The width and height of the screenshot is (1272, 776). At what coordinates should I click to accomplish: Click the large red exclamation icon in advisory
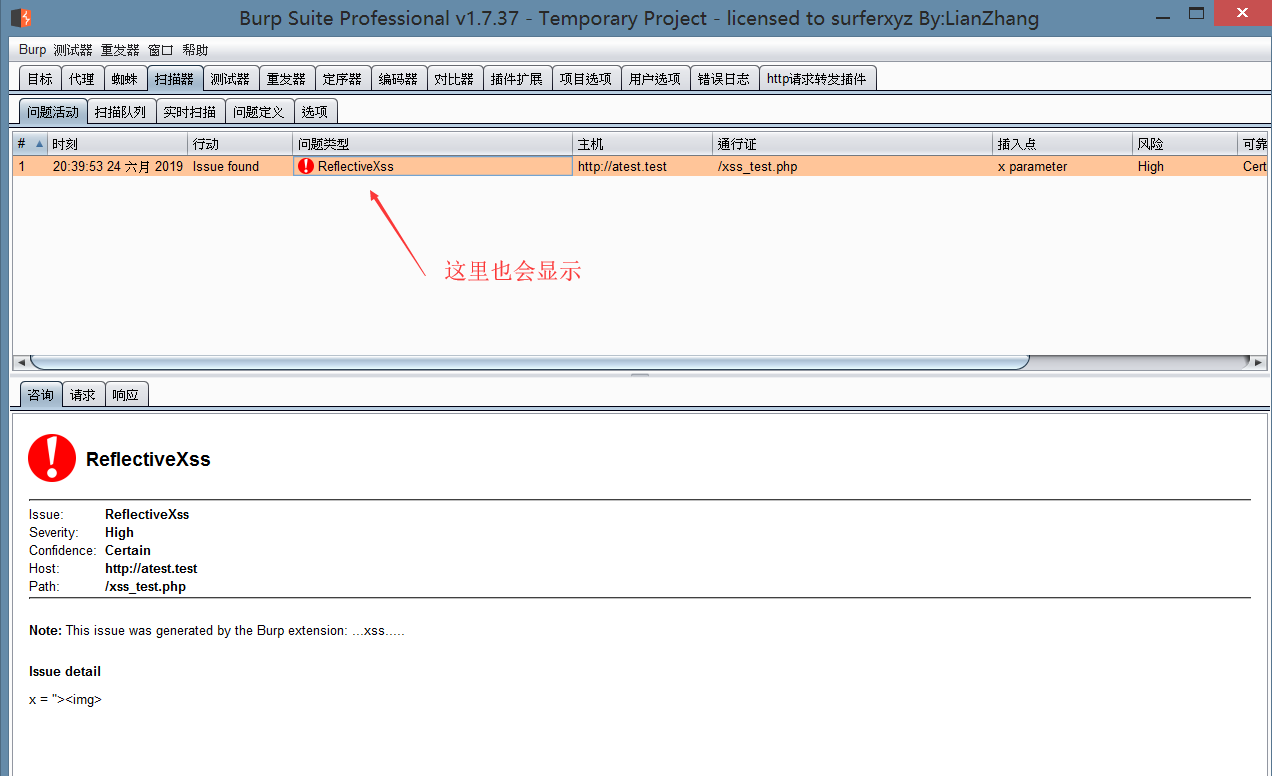click(52, 458)
